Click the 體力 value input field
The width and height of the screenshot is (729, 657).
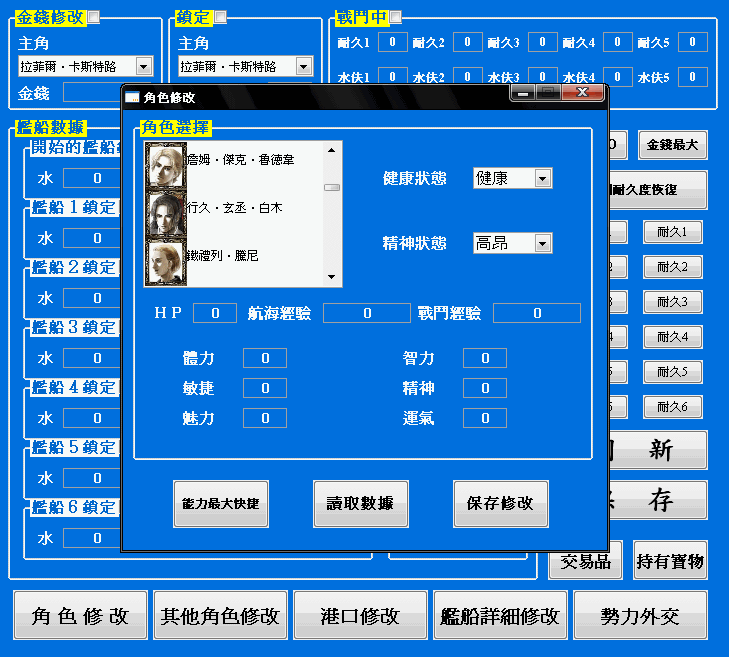265,358
